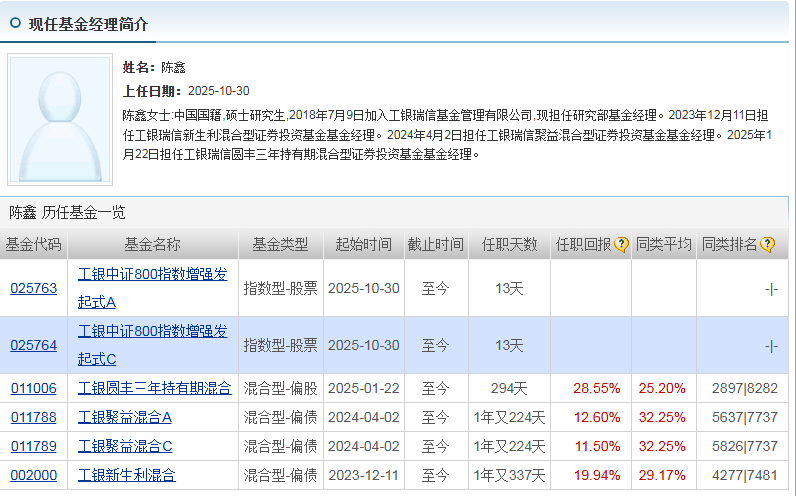The width and height of the screenshot is (796, 496).
Task: Click the appointment date 2025-10-30 beside 上任日期
Action: click(x=218, y=91)
